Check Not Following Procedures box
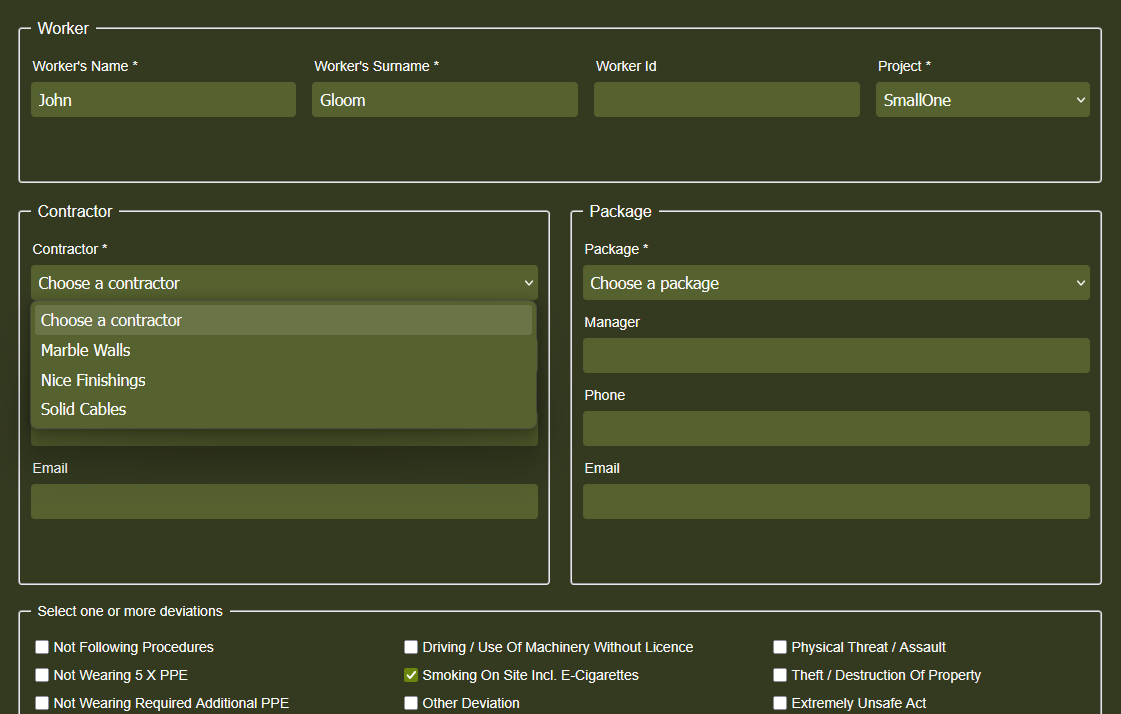 [x=42, y=647]
